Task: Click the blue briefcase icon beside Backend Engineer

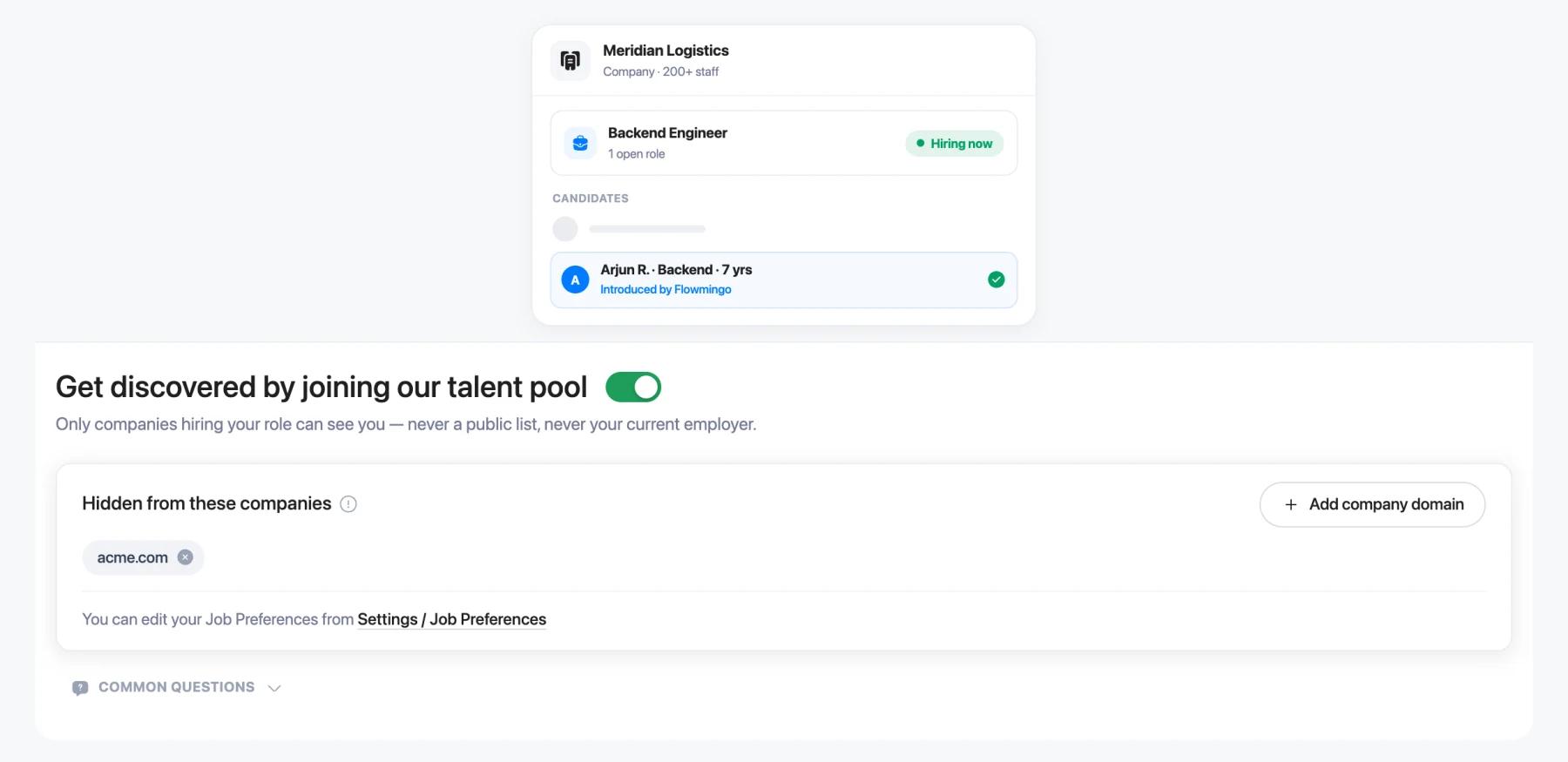Action: (x=580, y=143)
